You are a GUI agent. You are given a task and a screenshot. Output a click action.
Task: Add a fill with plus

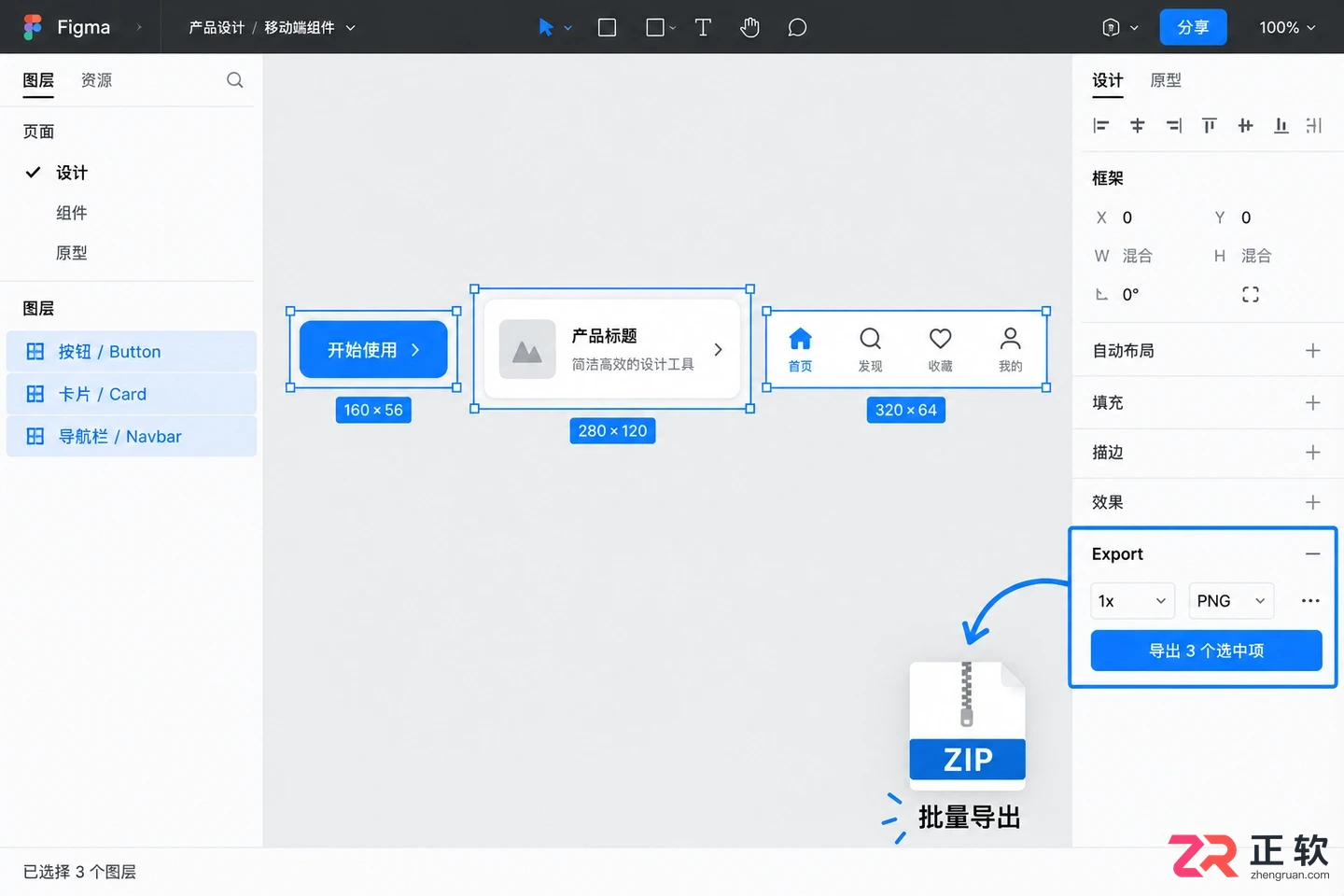pyautogui.click(x=1312, y=403)
